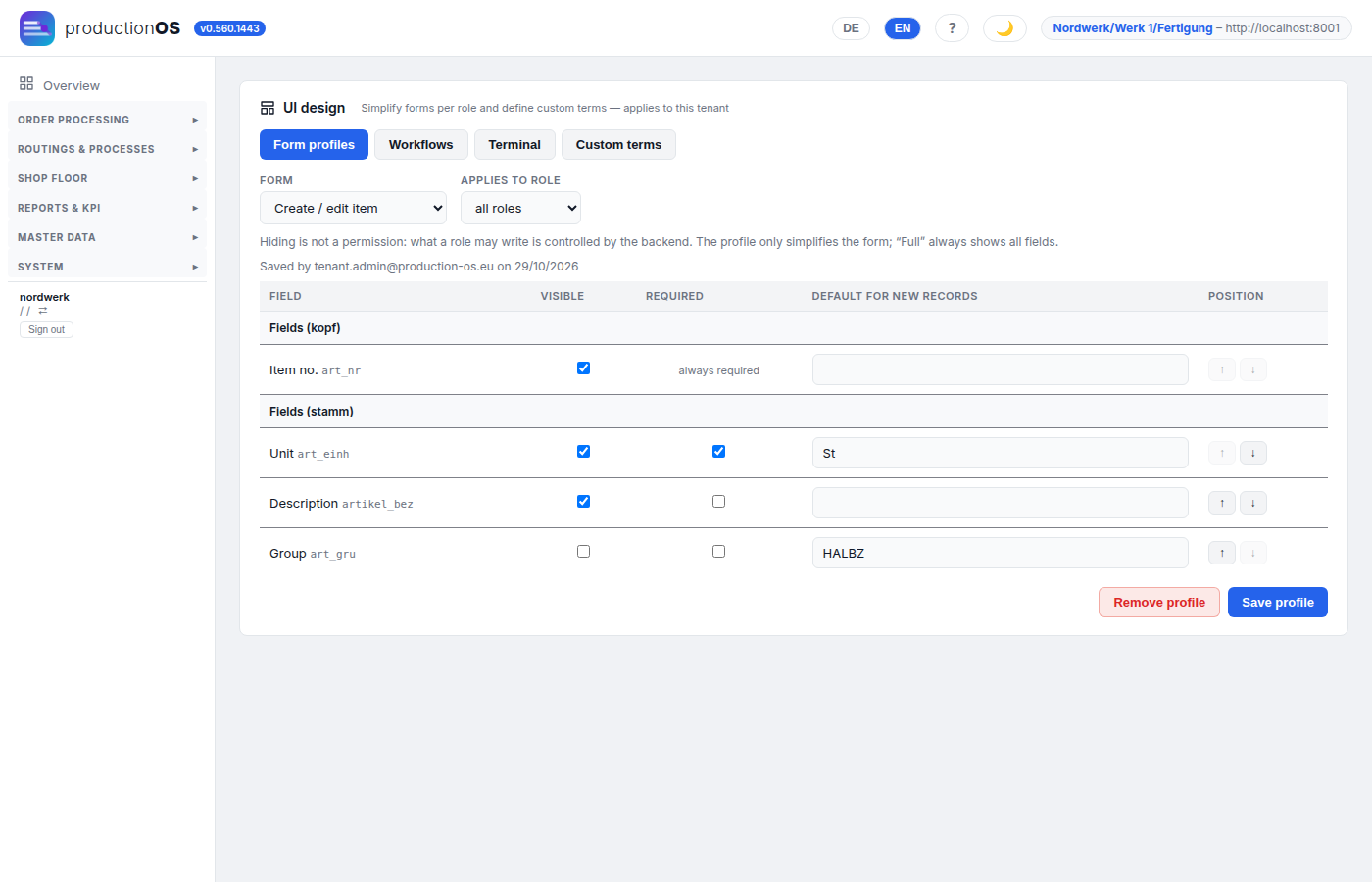
Task: Move Item no. field up
Action: [x=1222, y=369]
